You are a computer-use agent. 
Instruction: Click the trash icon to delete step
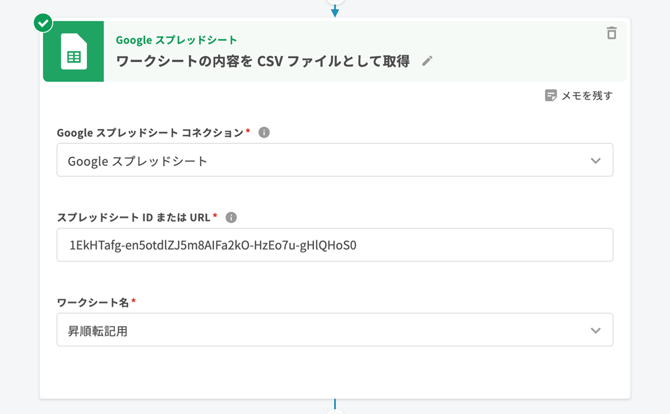point(611,33)
